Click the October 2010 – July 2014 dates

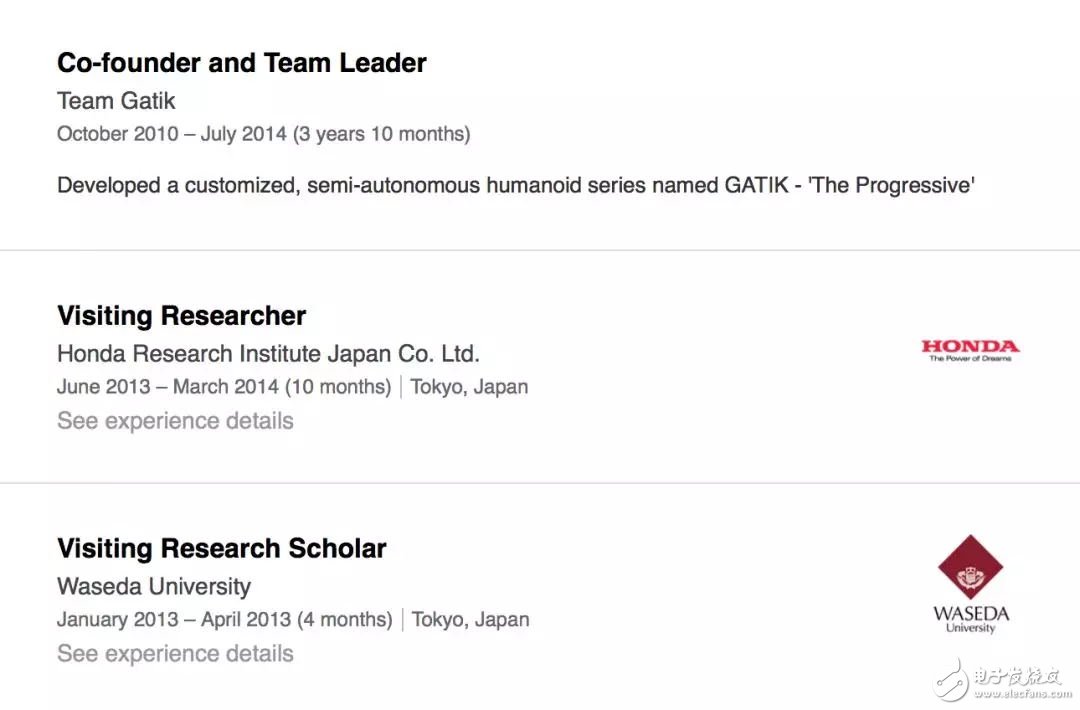click(263, 134)
